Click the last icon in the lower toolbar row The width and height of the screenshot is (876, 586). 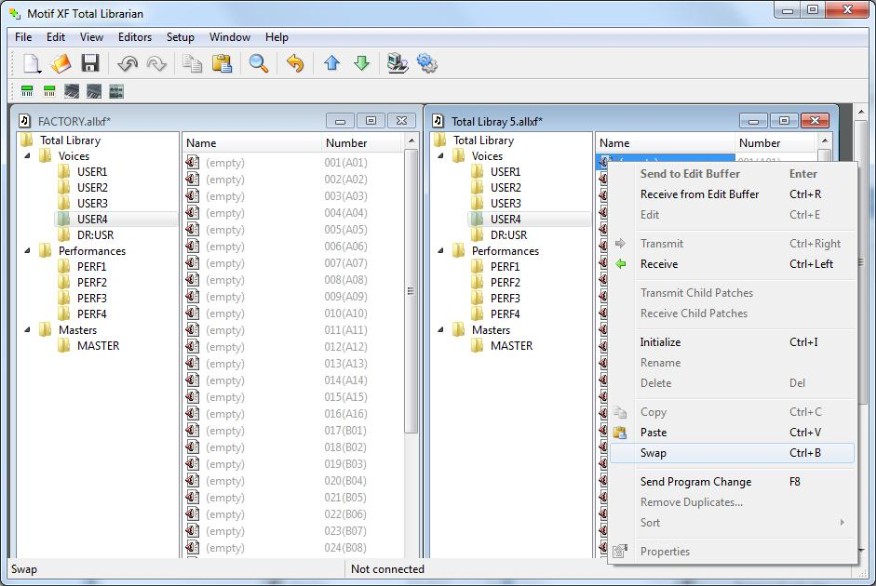116,91
